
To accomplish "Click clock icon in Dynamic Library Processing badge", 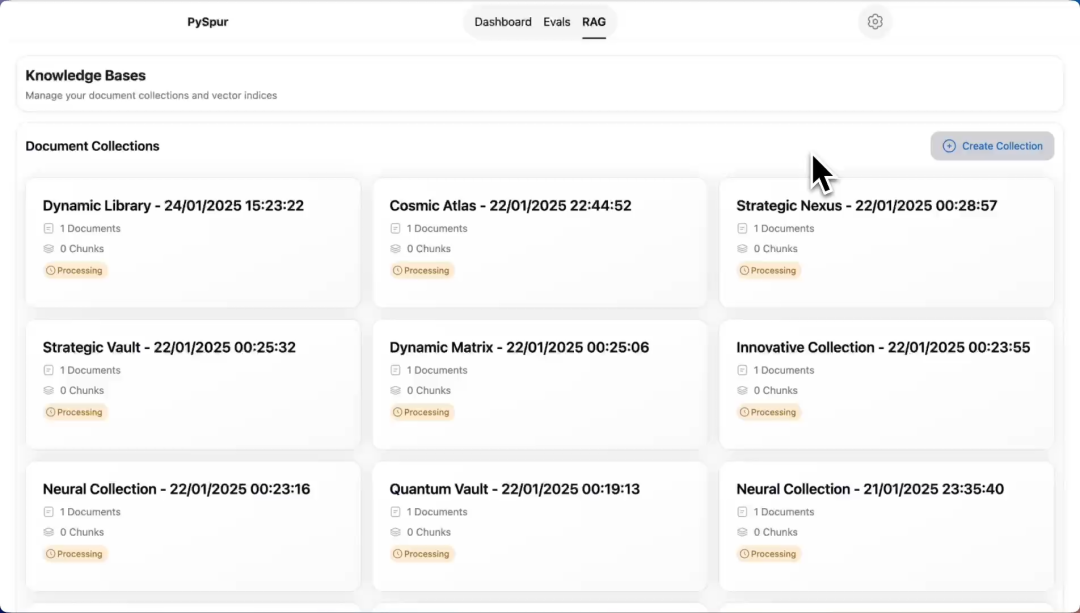I will [x=50, y=271].
